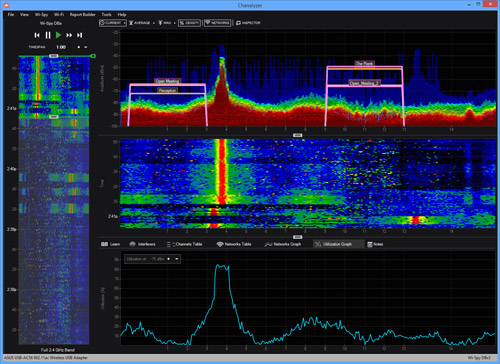Click the fast forward playback icon
The image size is (500, 364).
click(69, 35)
